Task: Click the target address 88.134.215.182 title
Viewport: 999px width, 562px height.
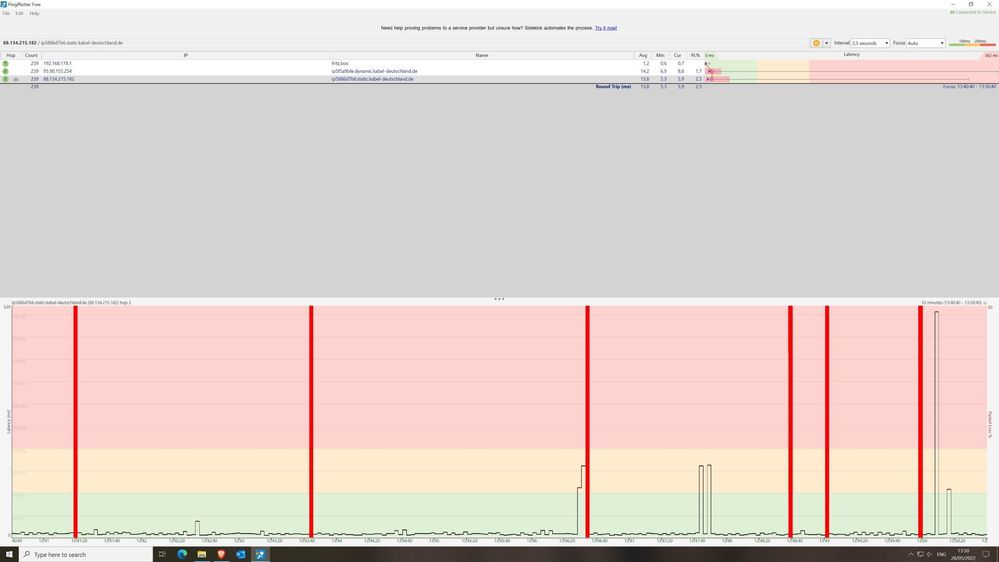Action: click(x=20, y=43)
